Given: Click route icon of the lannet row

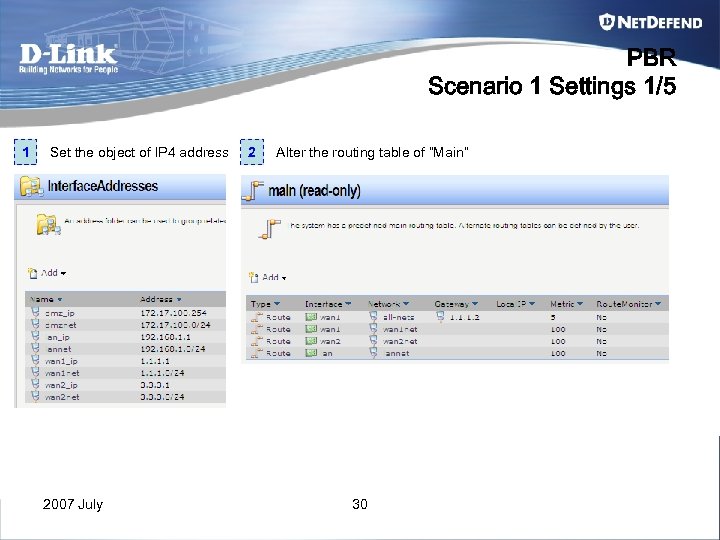Looking at the screenshot, I should click(x=257, y=353).
